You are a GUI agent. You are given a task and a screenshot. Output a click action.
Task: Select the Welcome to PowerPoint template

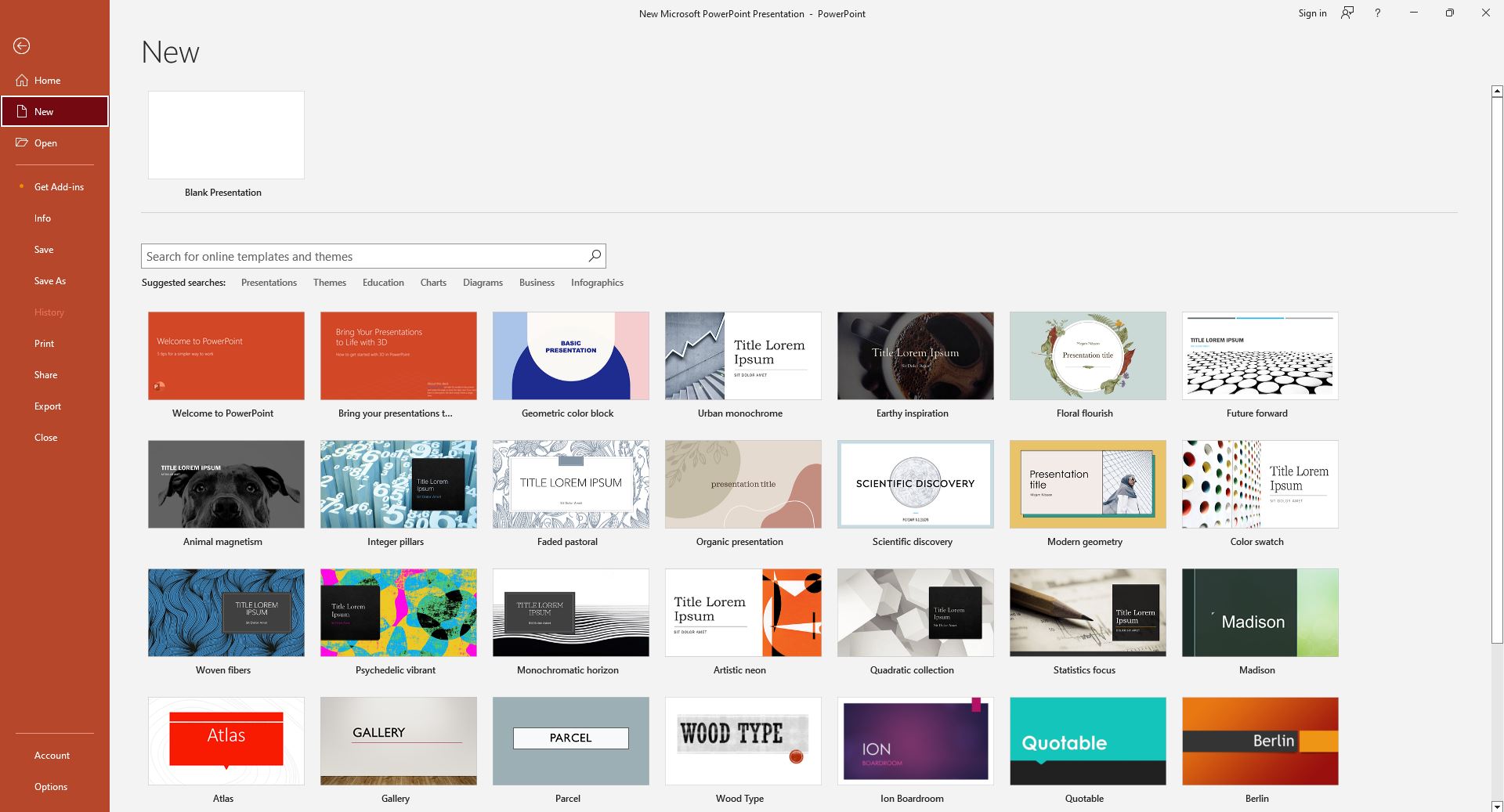click(226, 355)
